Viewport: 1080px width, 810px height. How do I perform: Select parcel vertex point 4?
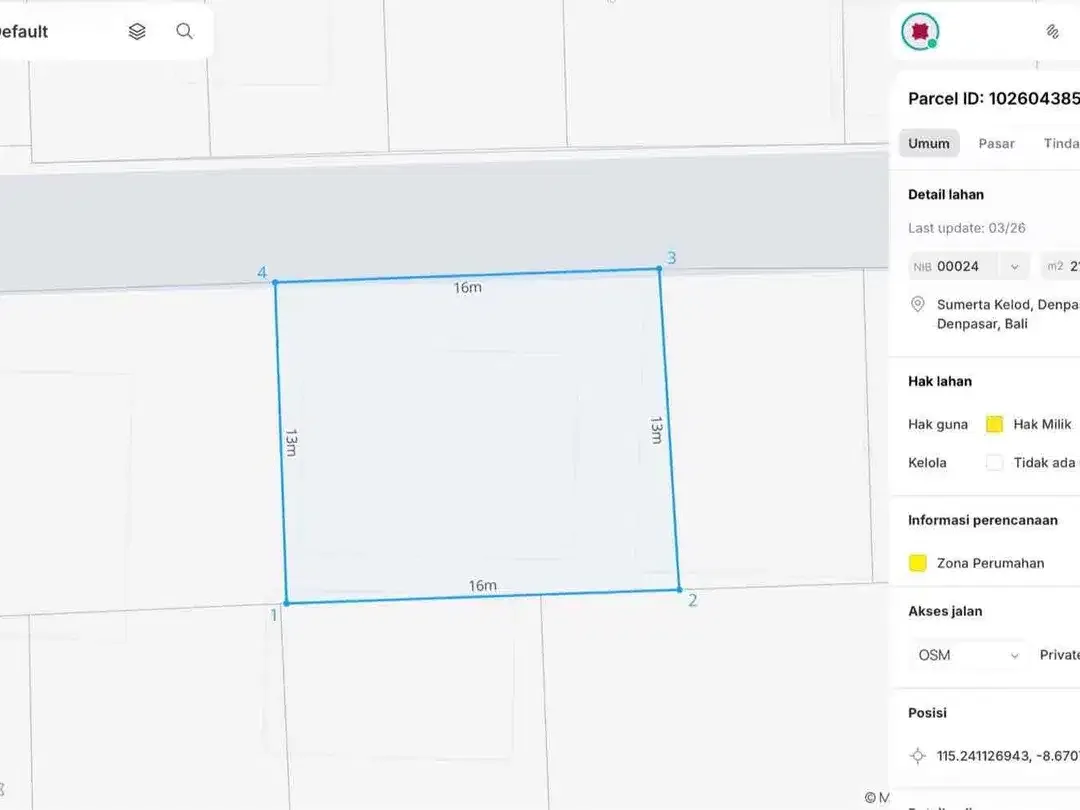click(x=276, y=282)
